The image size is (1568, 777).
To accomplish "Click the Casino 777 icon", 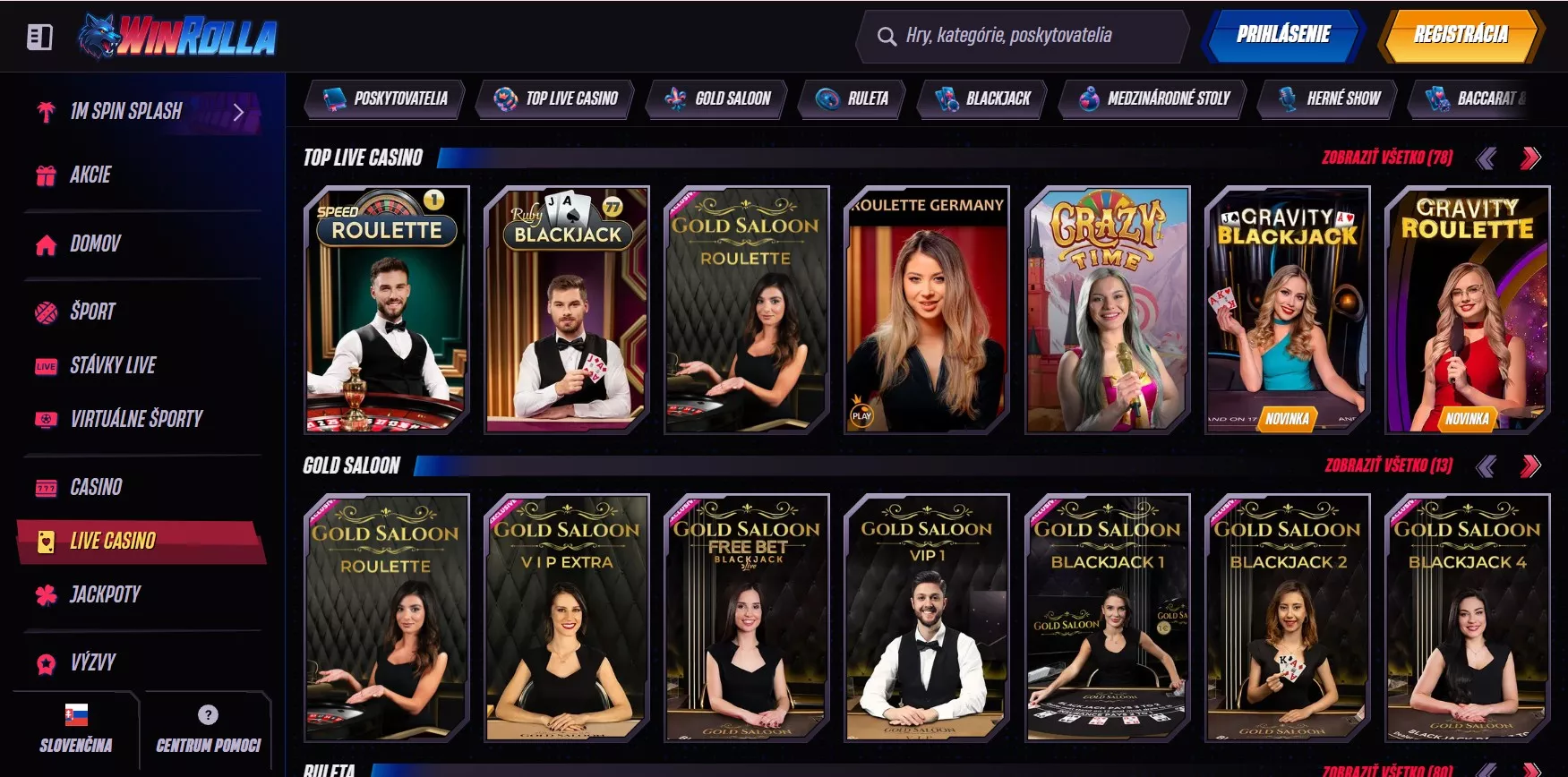I will (46, 488).
